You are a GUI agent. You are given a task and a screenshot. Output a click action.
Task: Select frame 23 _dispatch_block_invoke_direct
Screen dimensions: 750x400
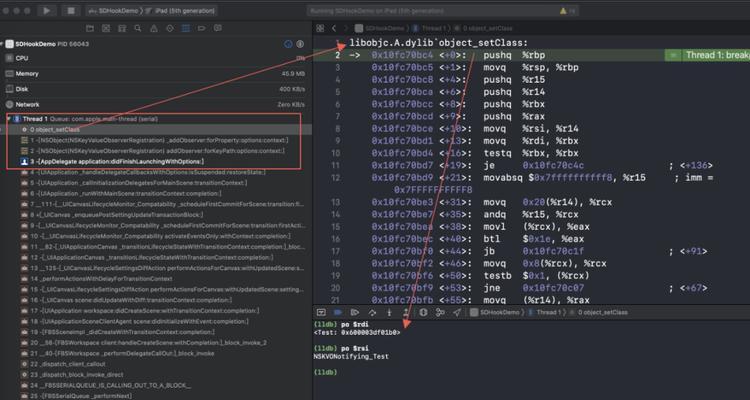156,375
